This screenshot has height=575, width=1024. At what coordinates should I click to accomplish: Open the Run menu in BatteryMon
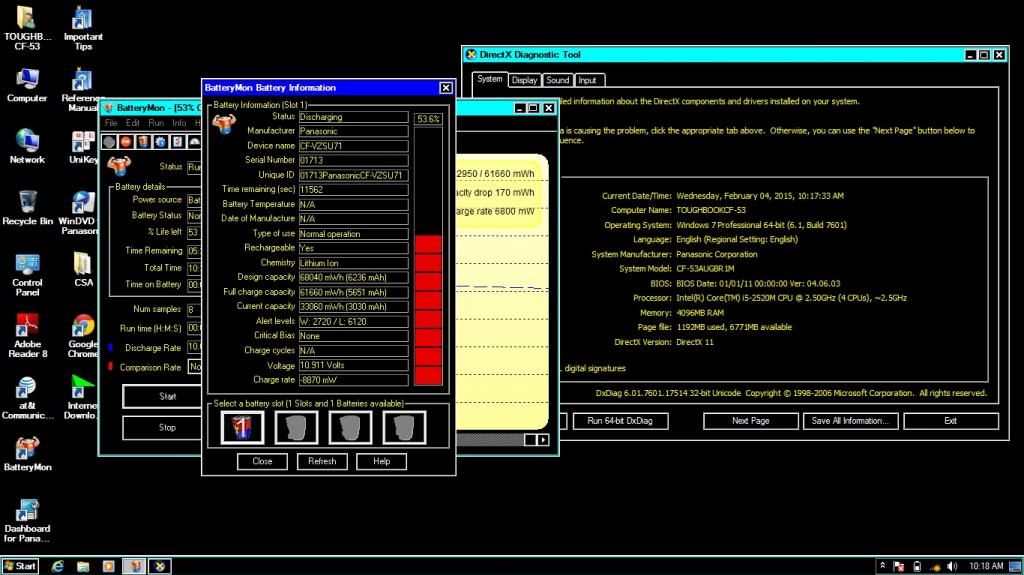pos(156,123)
